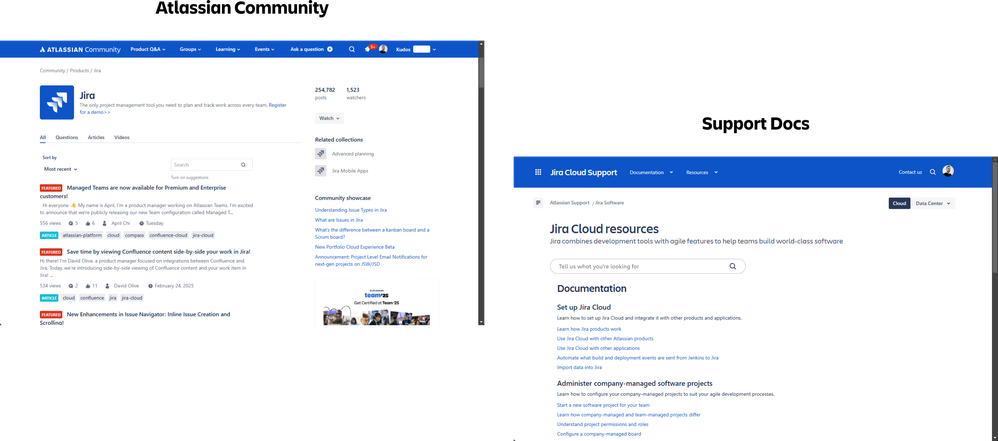The image size is (998, 441).
Task: Click Contact us in Support header
Action: (910, 172)
